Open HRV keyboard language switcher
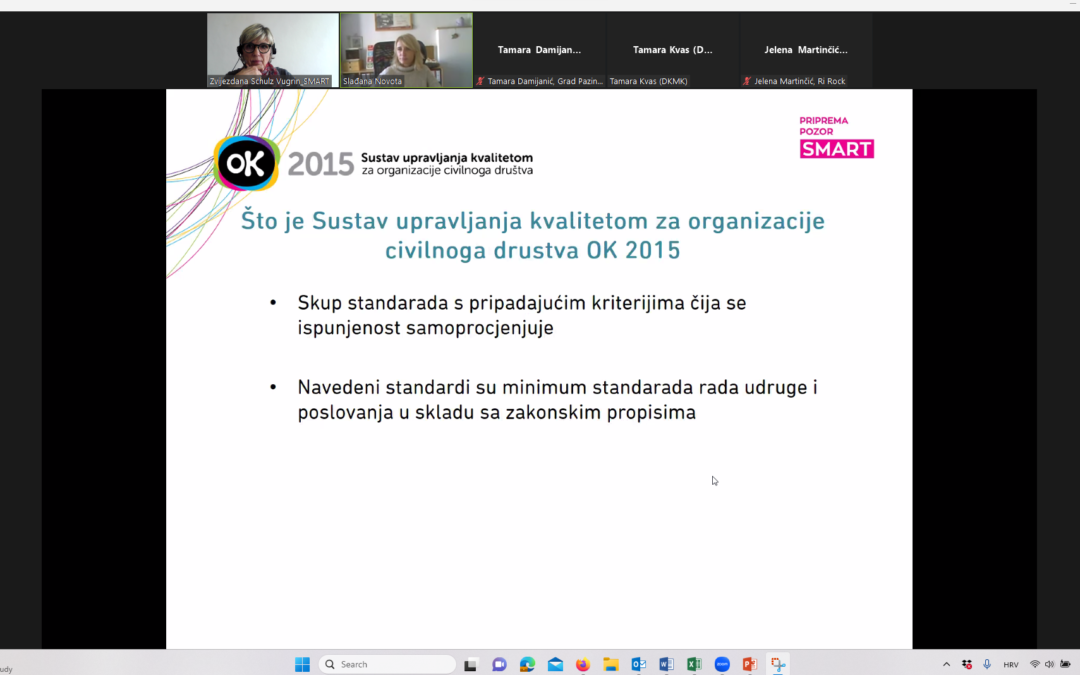The height and width of the screenshot is (675, 1080). [1011, 664]
